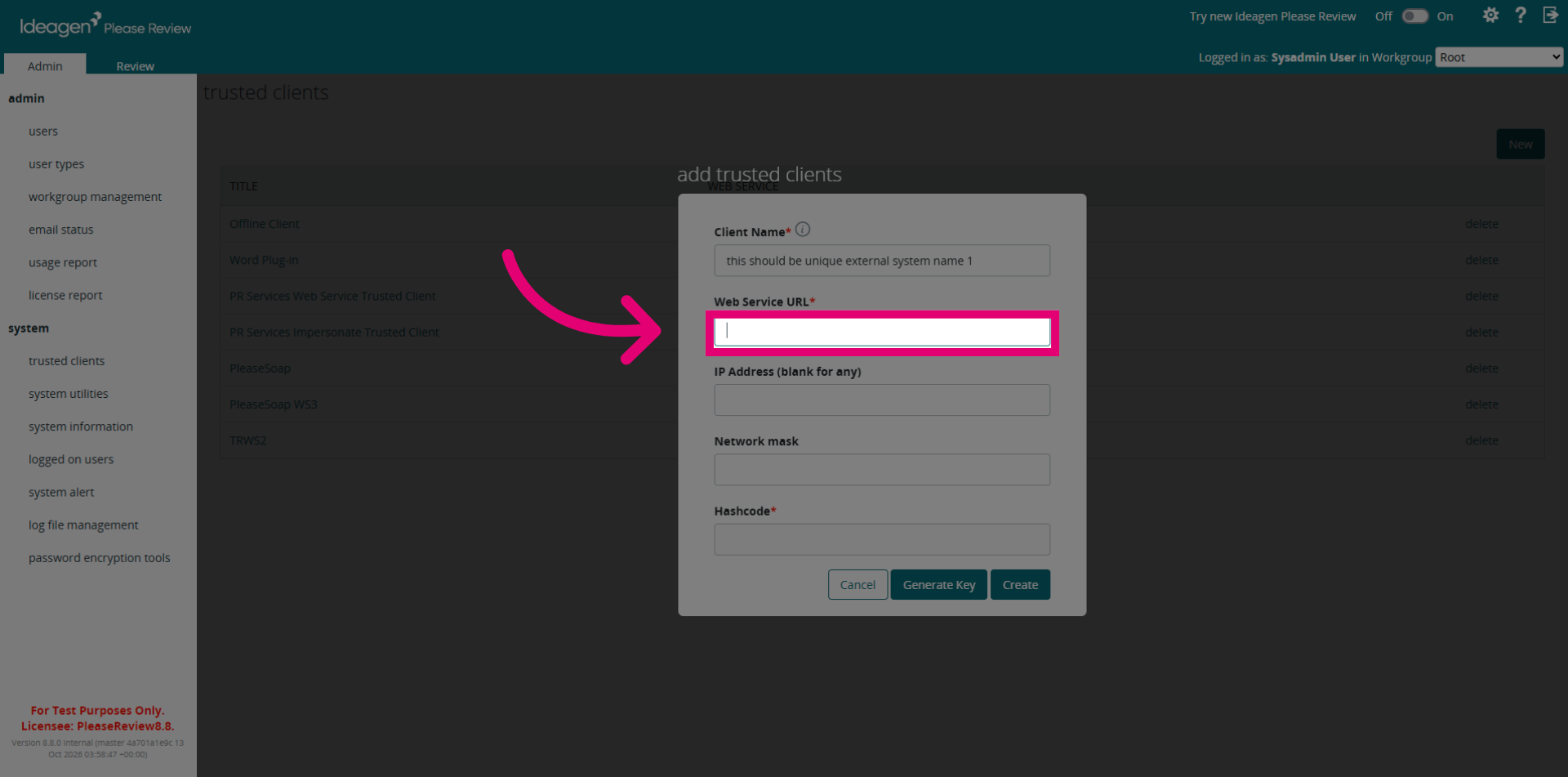The image size is (1568, 777).
Task: Open password encryption tools
Action: coord(100,558)
